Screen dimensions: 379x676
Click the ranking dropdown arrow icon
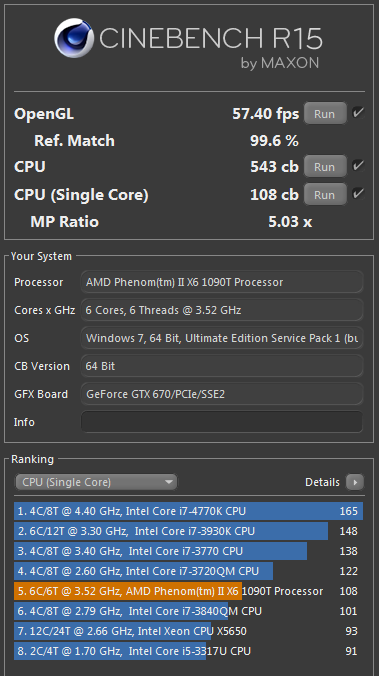pos(169,482)
